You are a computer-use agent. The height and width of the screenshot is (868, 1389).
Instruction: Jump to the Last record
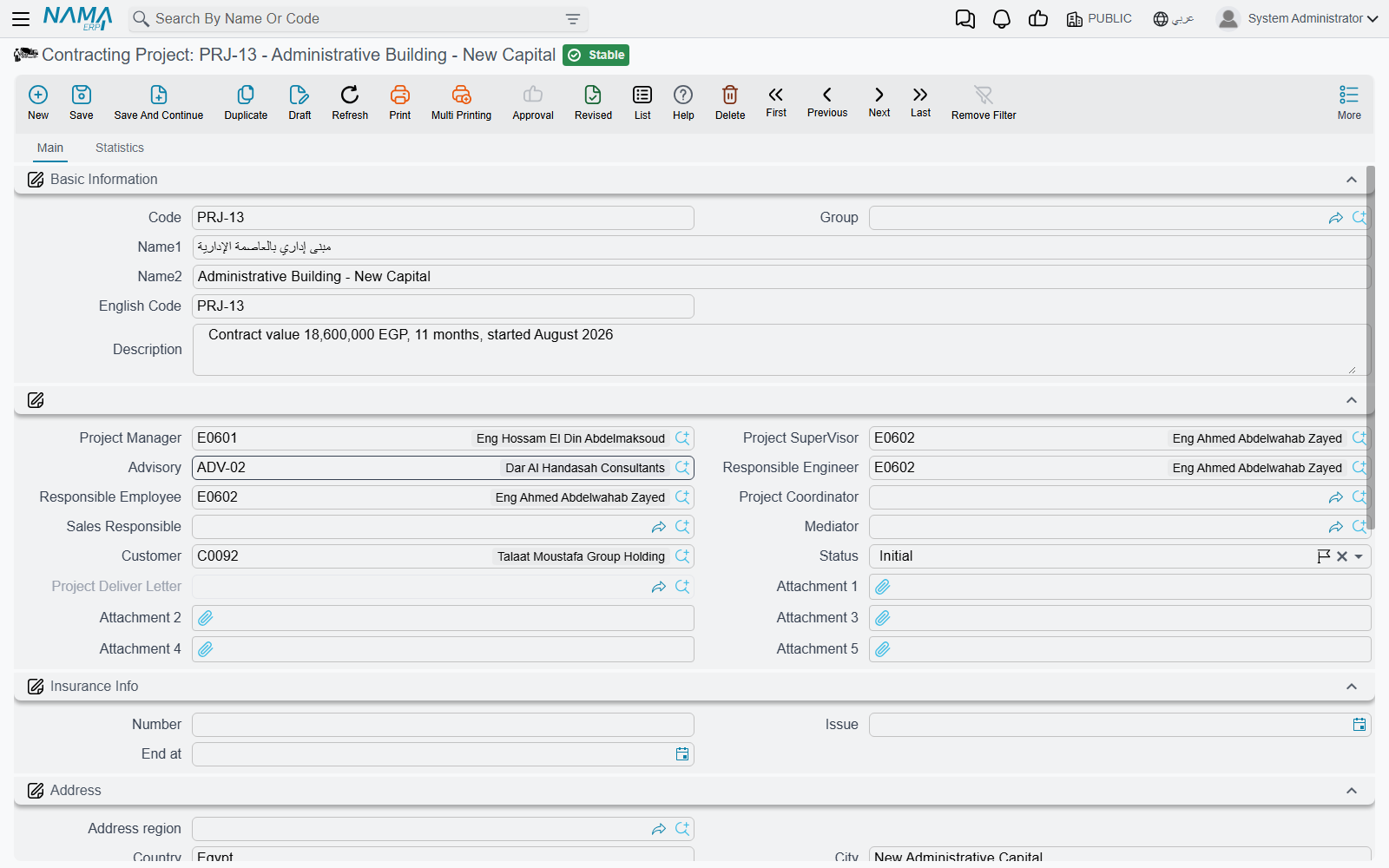click(920, 101)
